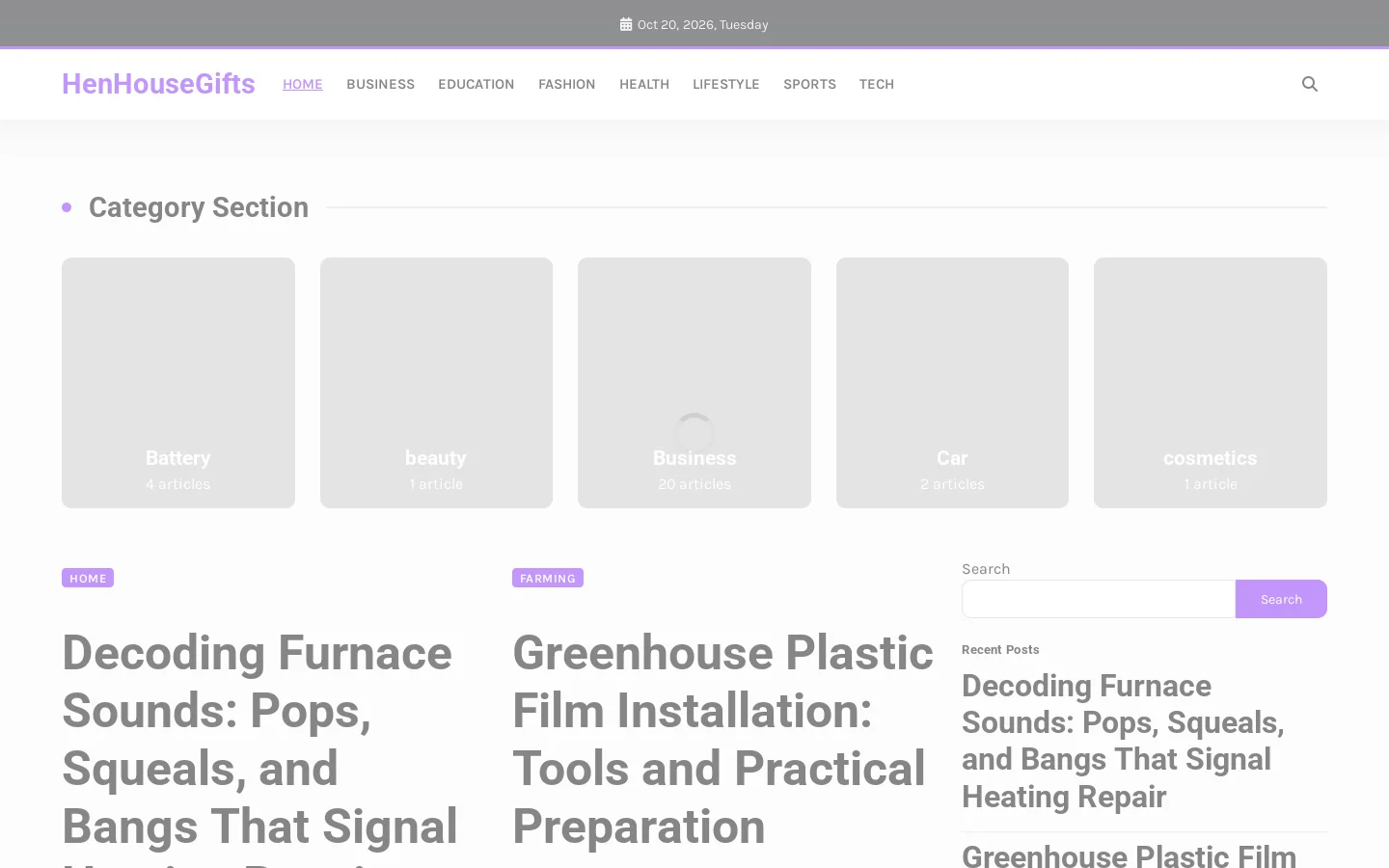Focus the sidebar search text field
The height and width of the screenshot is (868, 1389).
[1099, 599]
